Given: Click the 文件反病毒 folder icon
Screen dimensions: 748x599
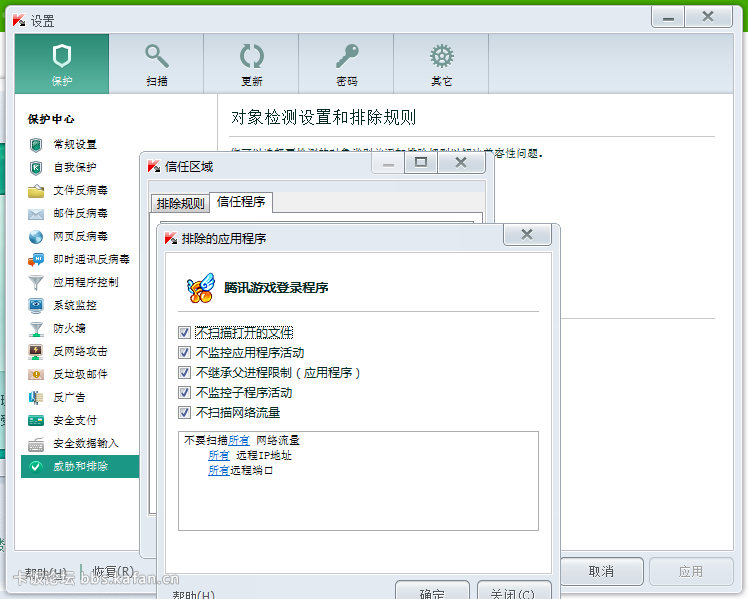Looking at the screenshot, I should [36, 191].
